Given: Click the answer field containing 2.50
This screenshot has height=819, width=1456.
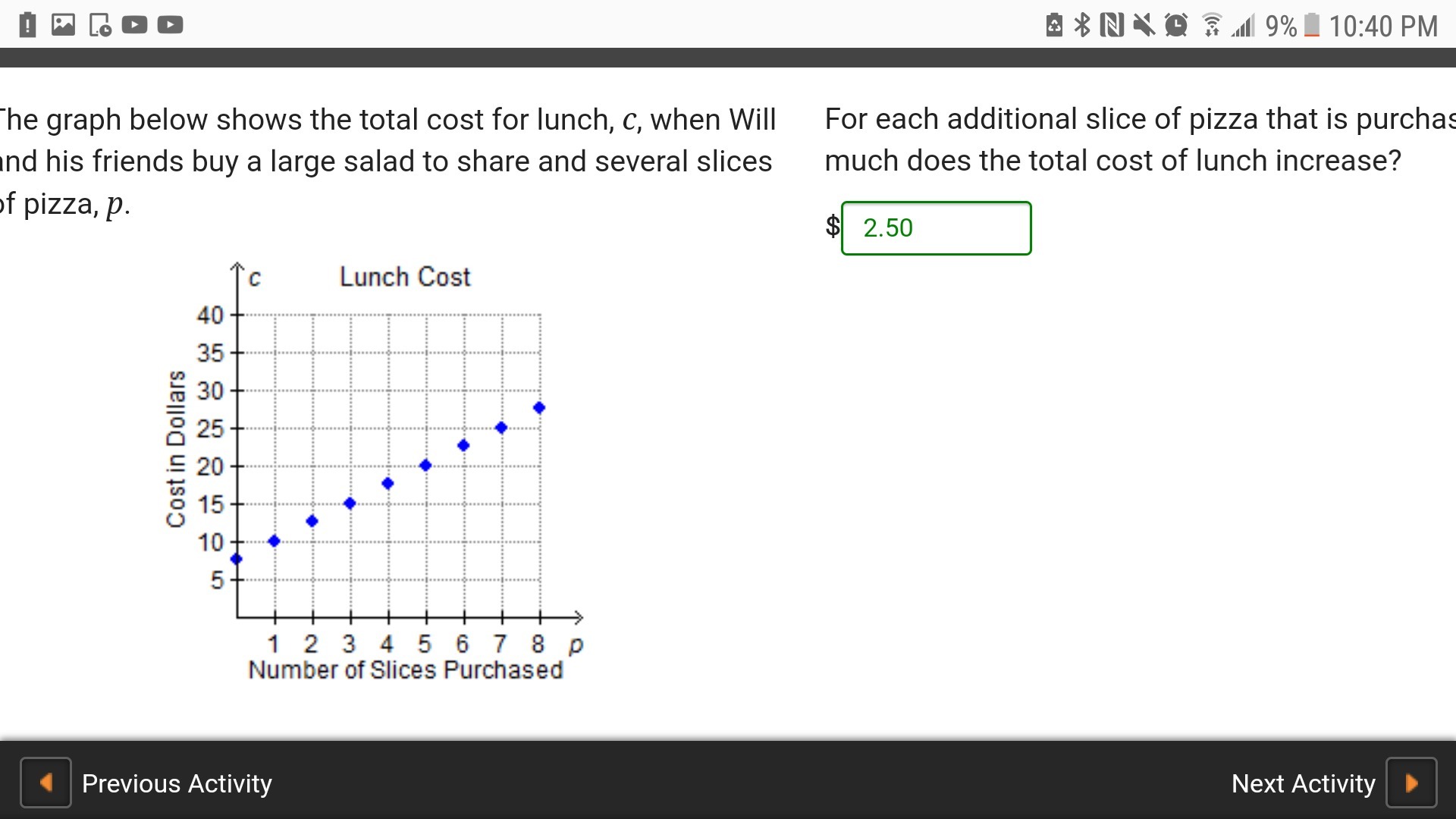Looking at the screenshot, I should 936,228.
